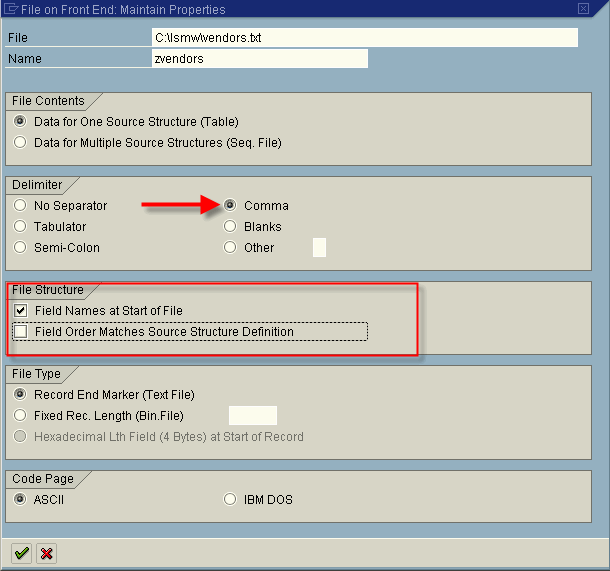Select the Blanks delimiter

(231, 226)
